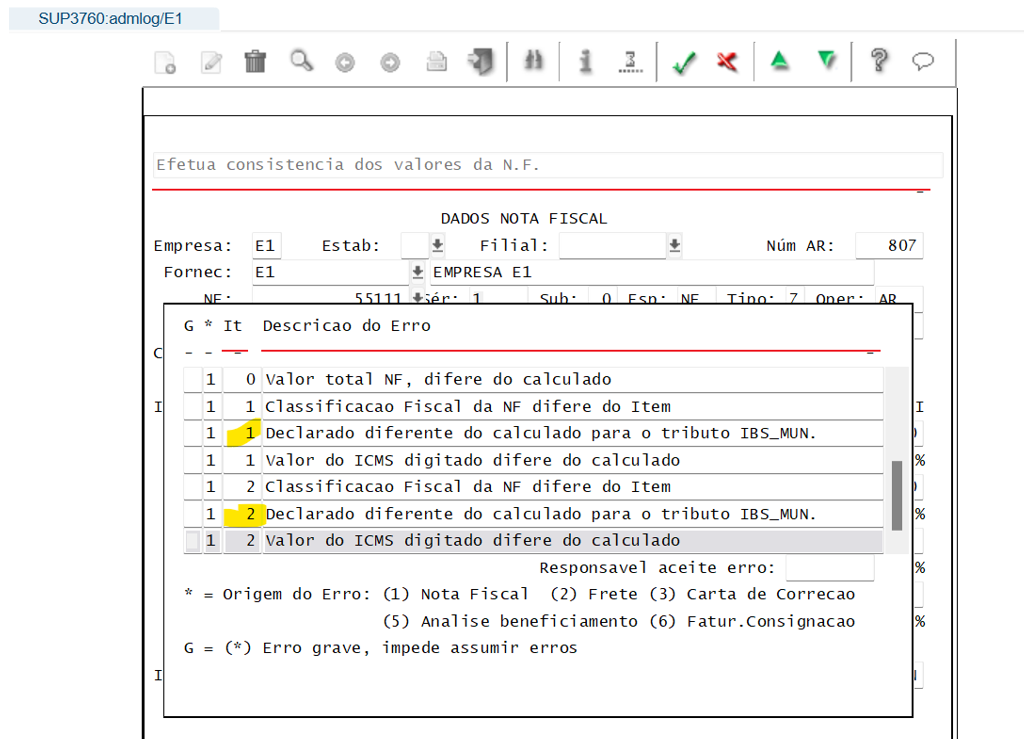Cancel with the red X icon
This screenshot has height=739, width=1024.
[x=726, y=61]
